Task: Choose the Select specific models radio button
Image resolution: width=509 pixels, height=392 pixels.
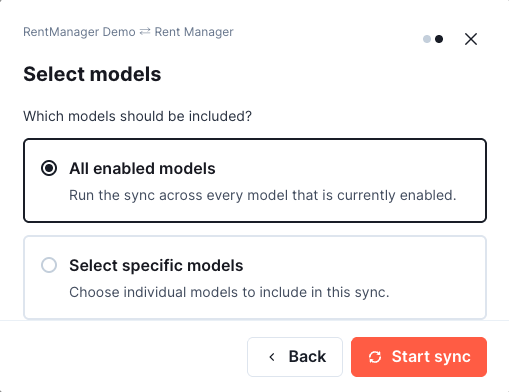Action: [x=49, y=265]
